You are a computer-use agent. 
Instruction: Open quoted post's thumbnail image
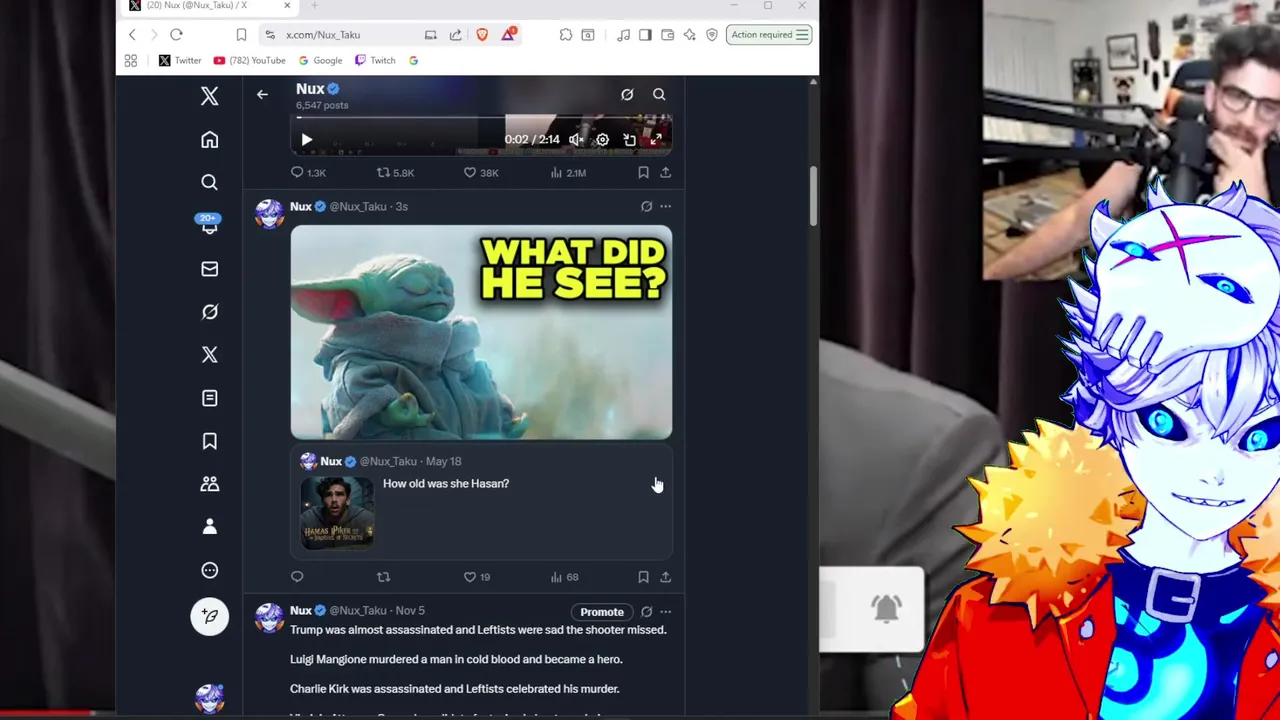click(337, 513)
